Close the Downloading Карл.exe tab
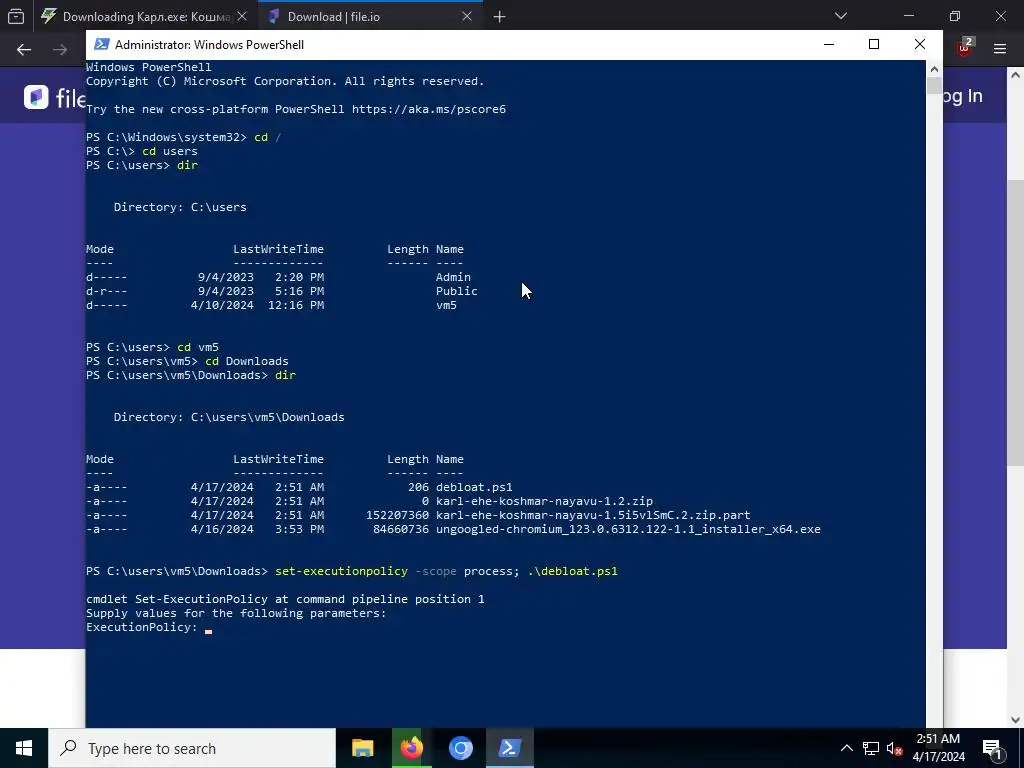Image resolution: width=1024 pixels, height=768 pixels. (242, 16)
